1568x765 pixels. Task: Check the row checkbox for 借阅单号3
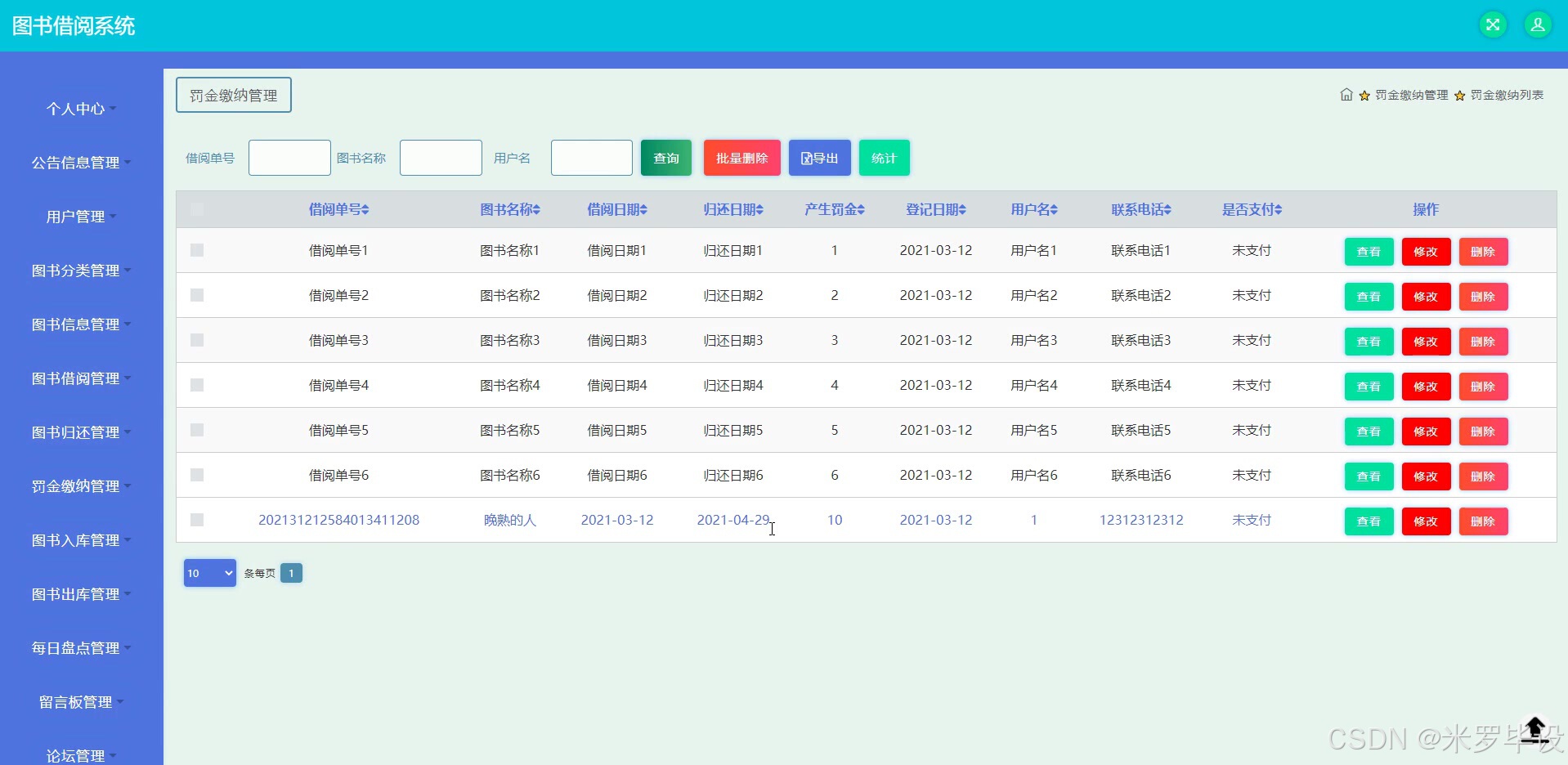coord(197,340)
